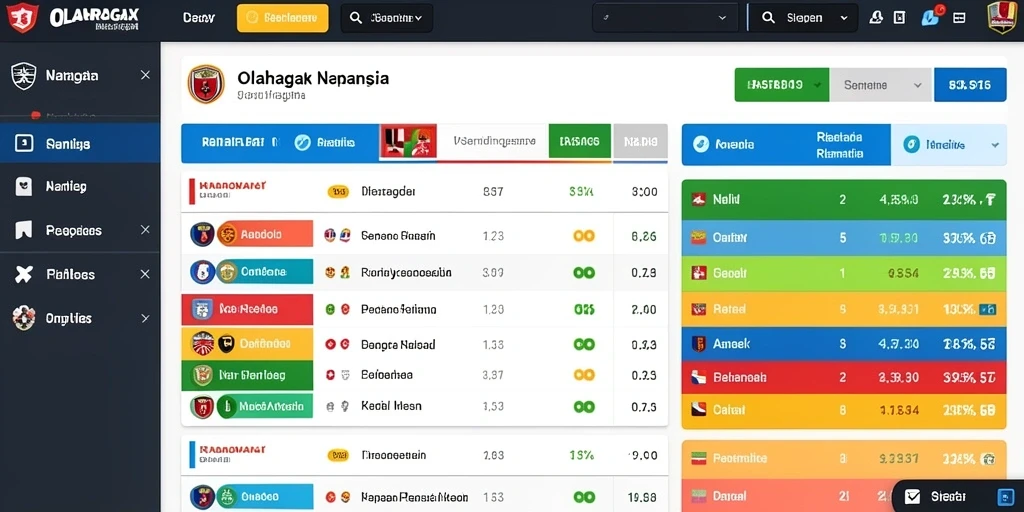
Task: Open the chat icon with the red badge
Action: tap(931, 17)
